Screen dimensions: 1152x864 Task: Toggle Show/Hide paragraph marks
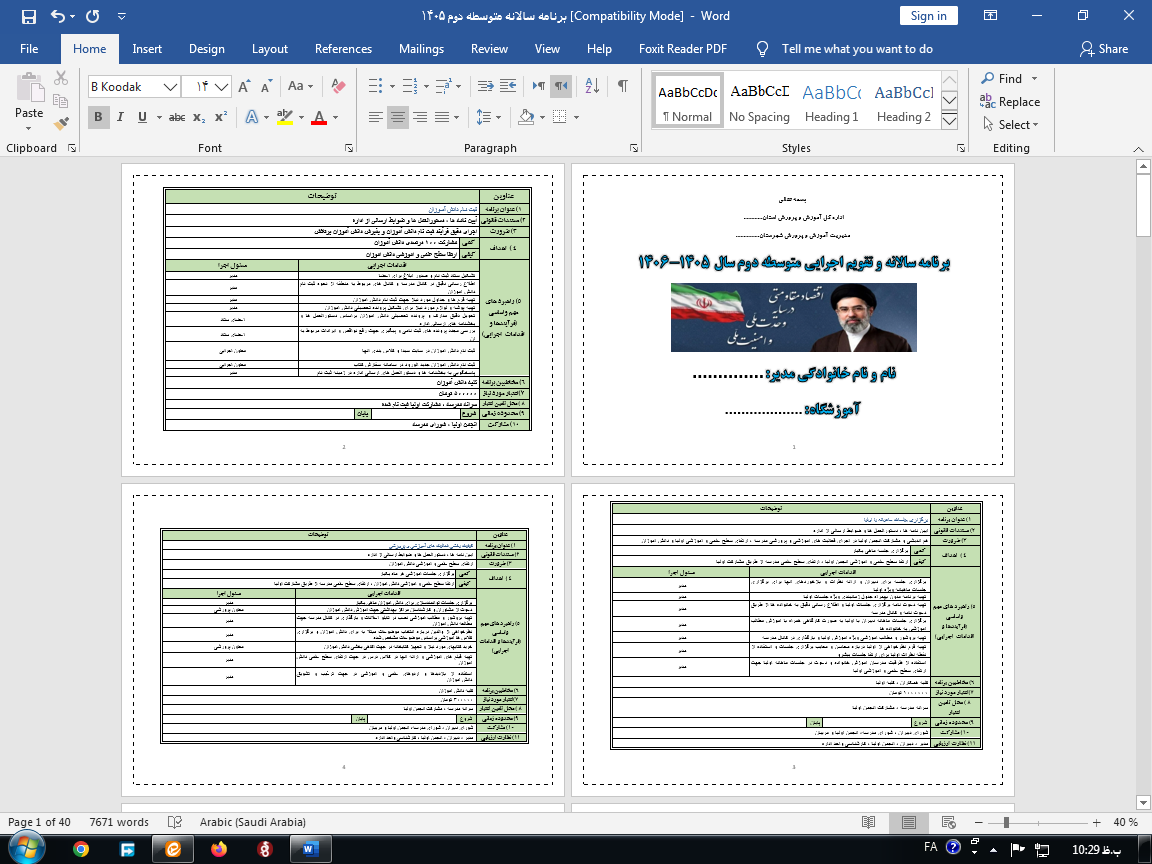pyautogui.click(x=622, y=86)
